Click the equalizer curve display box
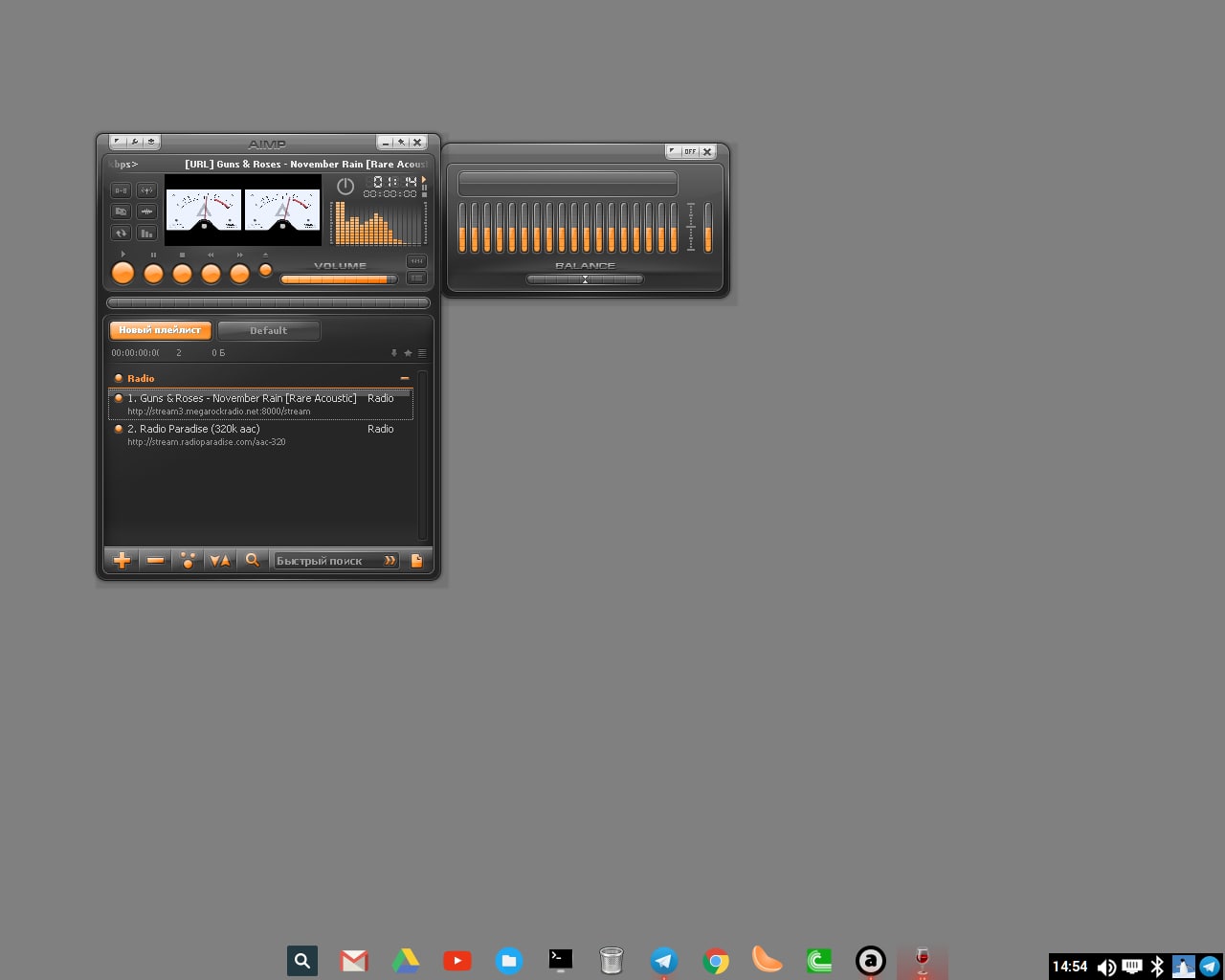This screenshot has height=980, width=1225. coord(568,183)
